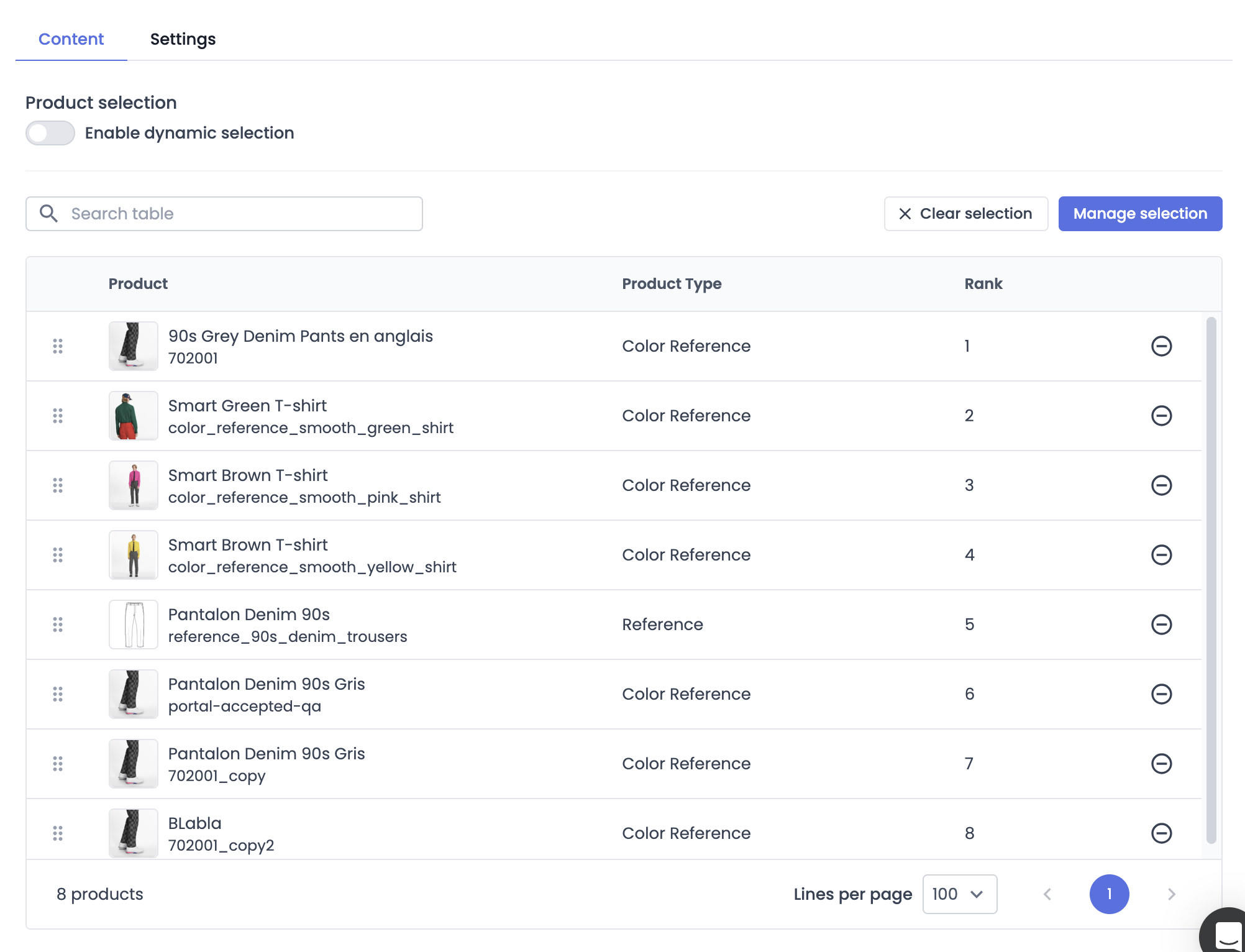Grab drag handle of BLabla row
Image resolution: width=1245 pixels, height=952 pixels.
(58, 833)
